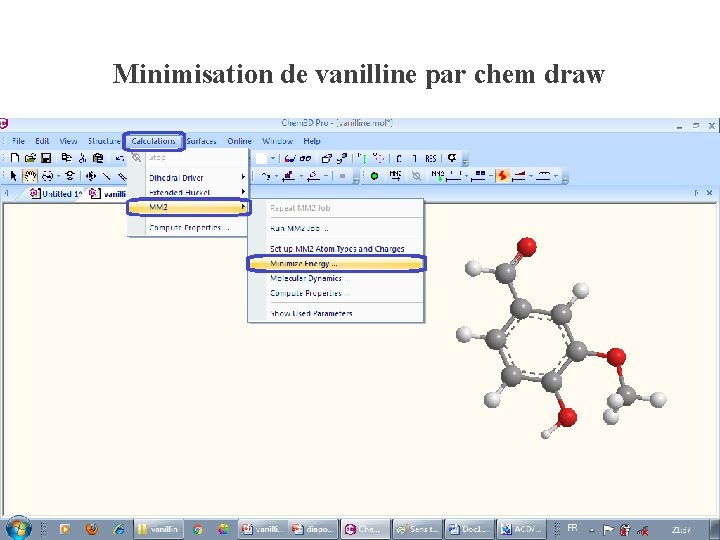This screenshot has width=720, height=540.
Task: Switch to the ACD taskbar button
Action: (x=521, y=529)
